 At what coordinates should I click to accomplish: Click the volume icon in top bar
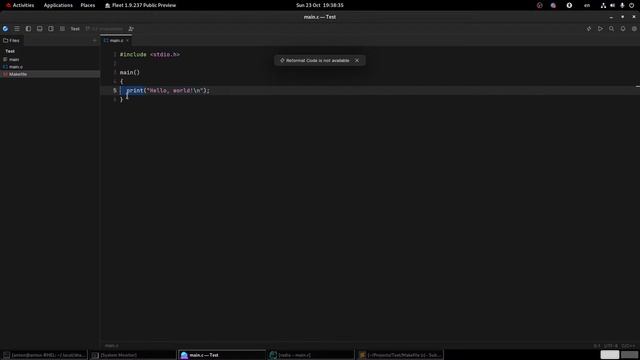point(612,5)
